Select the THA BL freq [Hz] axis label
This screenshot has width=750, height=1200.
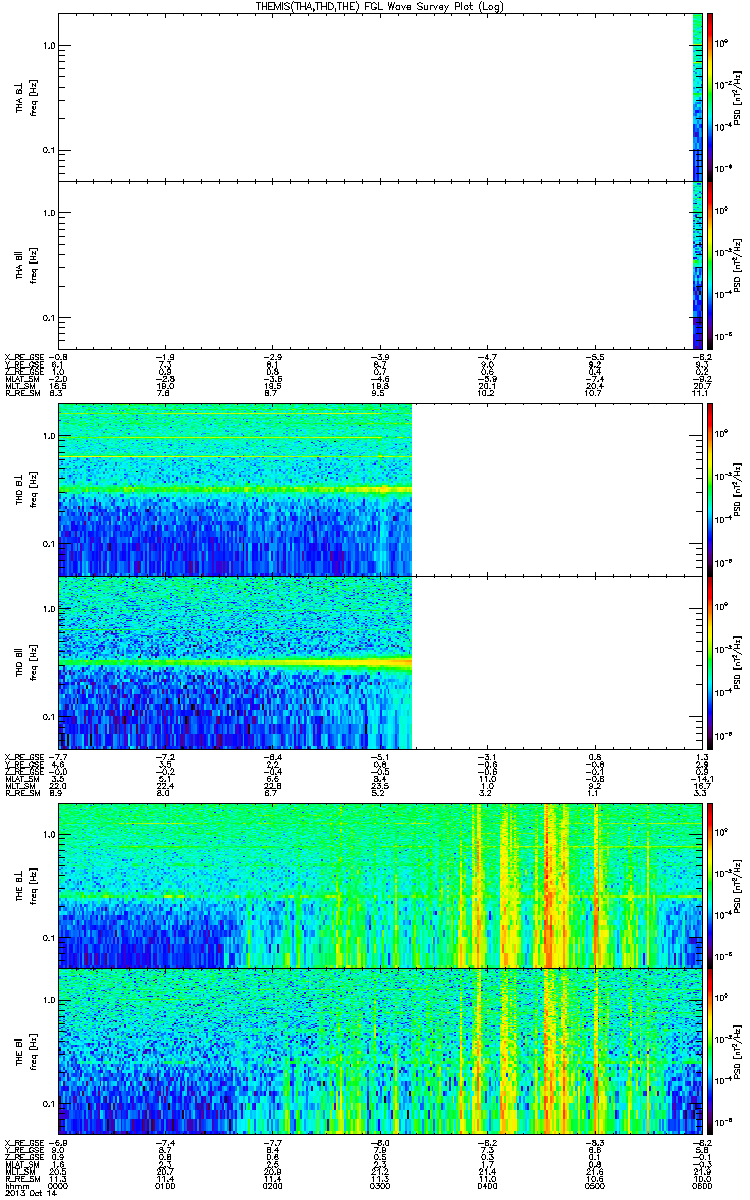[26, 96]
